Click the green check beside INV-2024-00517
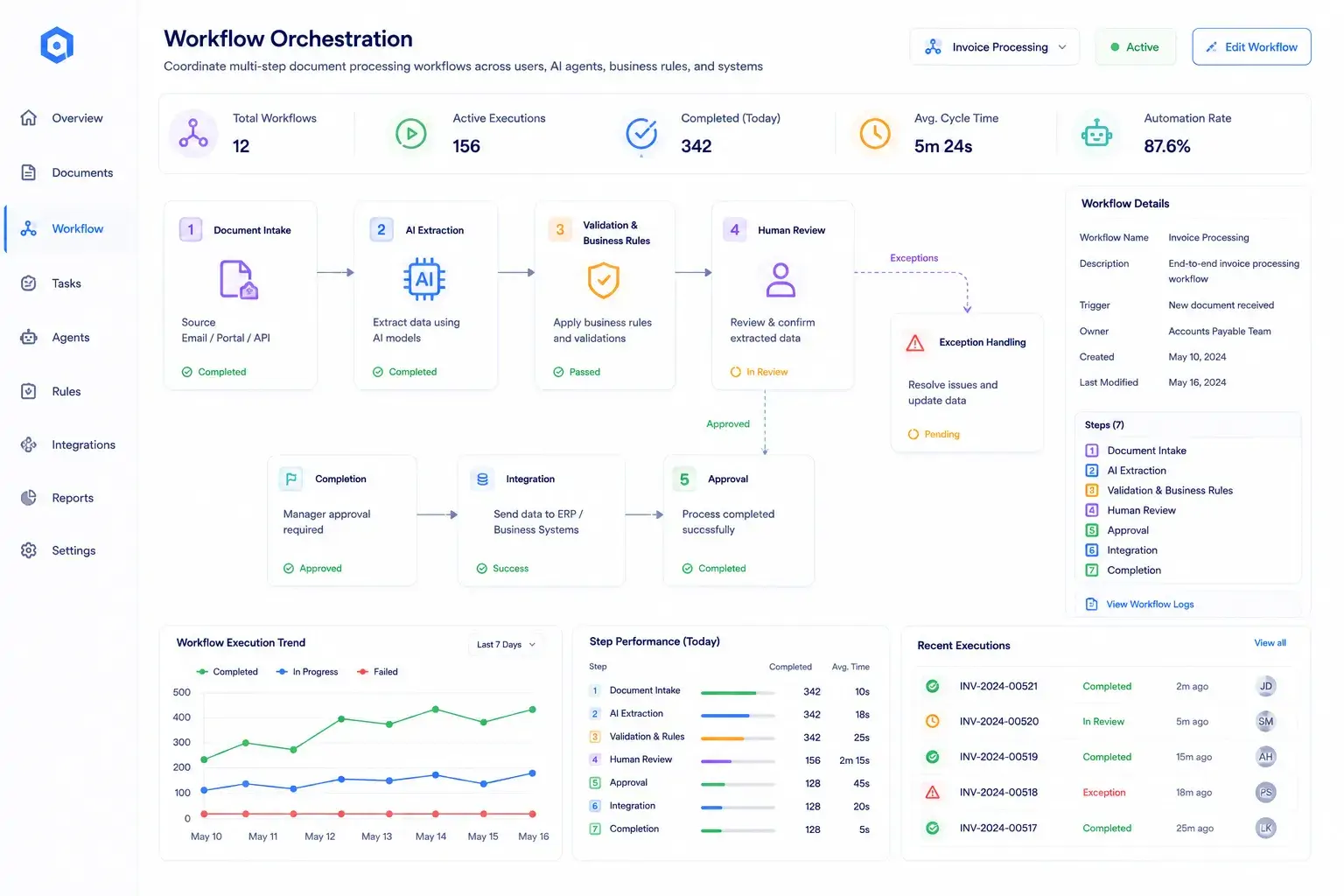Screen dimensions: 1344x896 (933, 828)
